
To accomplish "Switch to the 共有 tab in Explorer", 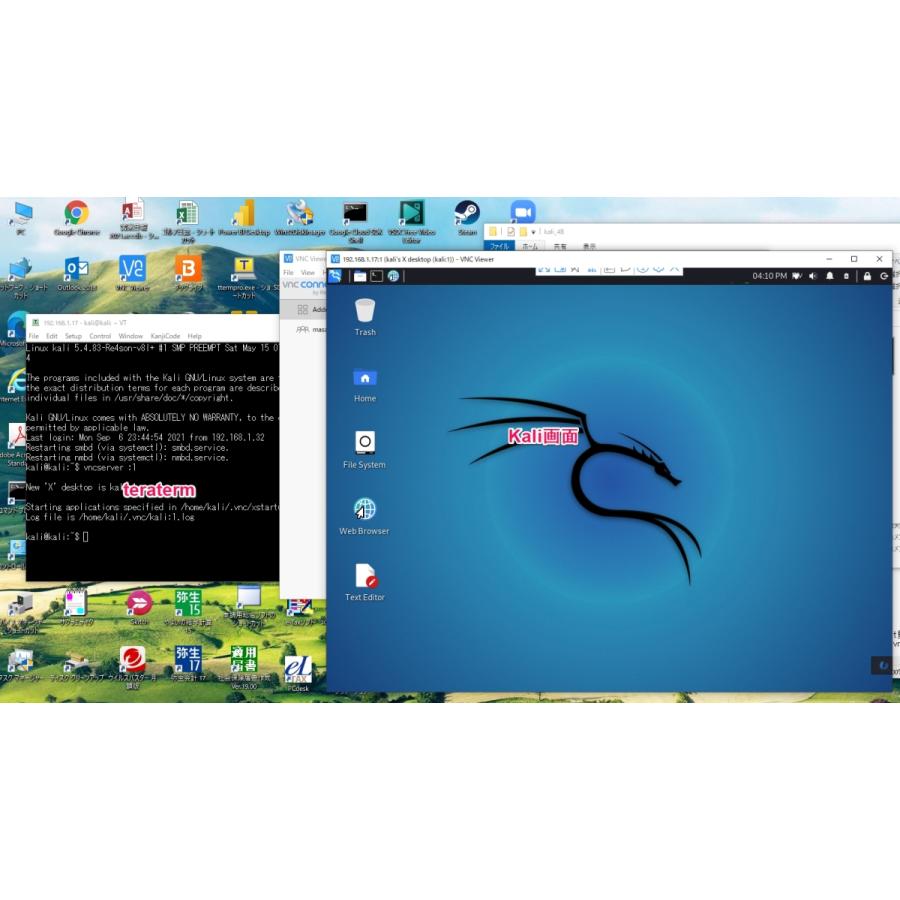I will [560, 247].
